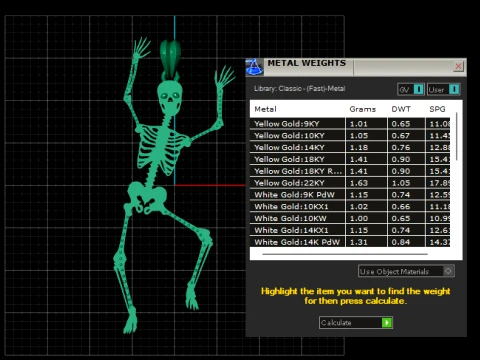
Task: Select the Yellow Gold:10KY row
Action: pos(350,136)
